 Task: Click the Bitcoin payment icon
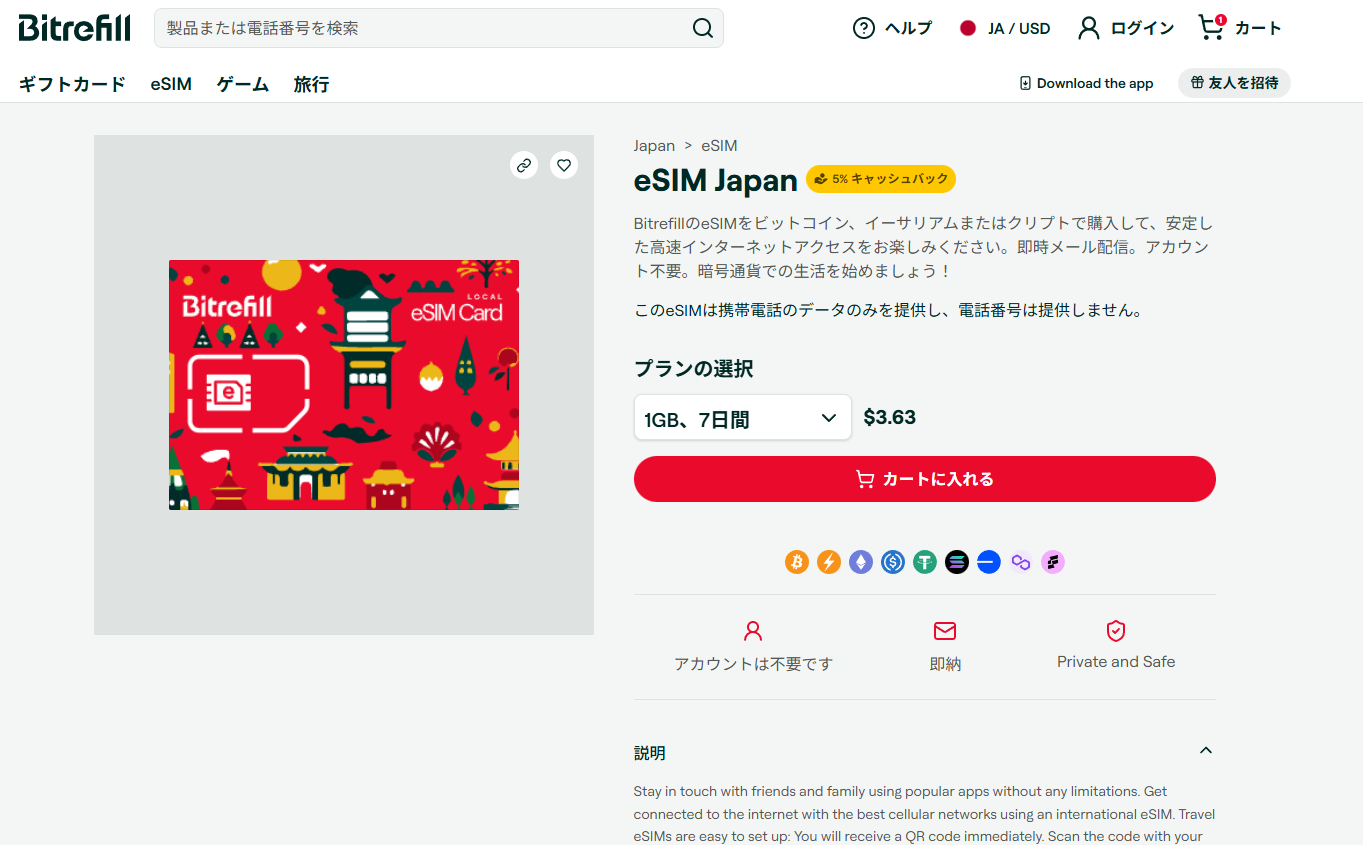(x=797, y=562)
